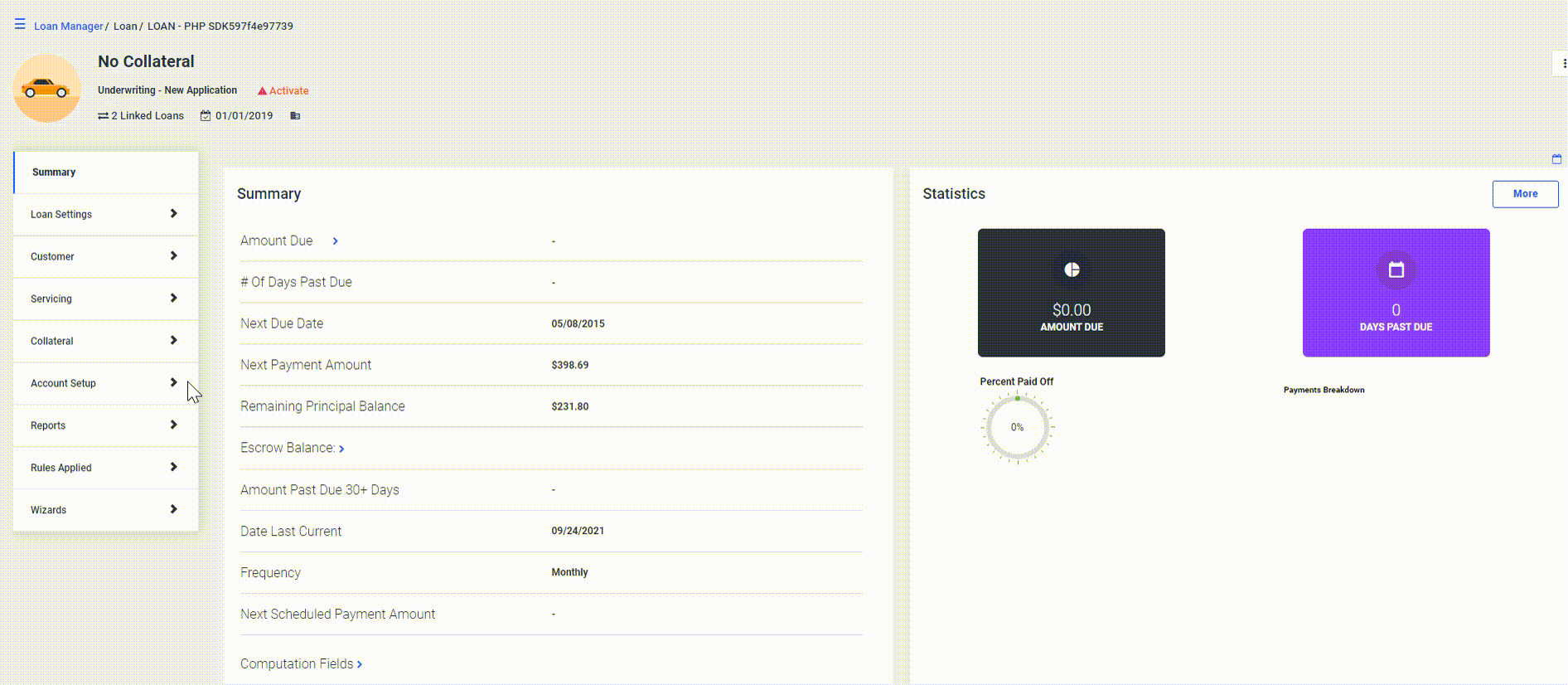Click the red Activate warning link
This screenshot has width=1568, height=685.
point(283,90)
